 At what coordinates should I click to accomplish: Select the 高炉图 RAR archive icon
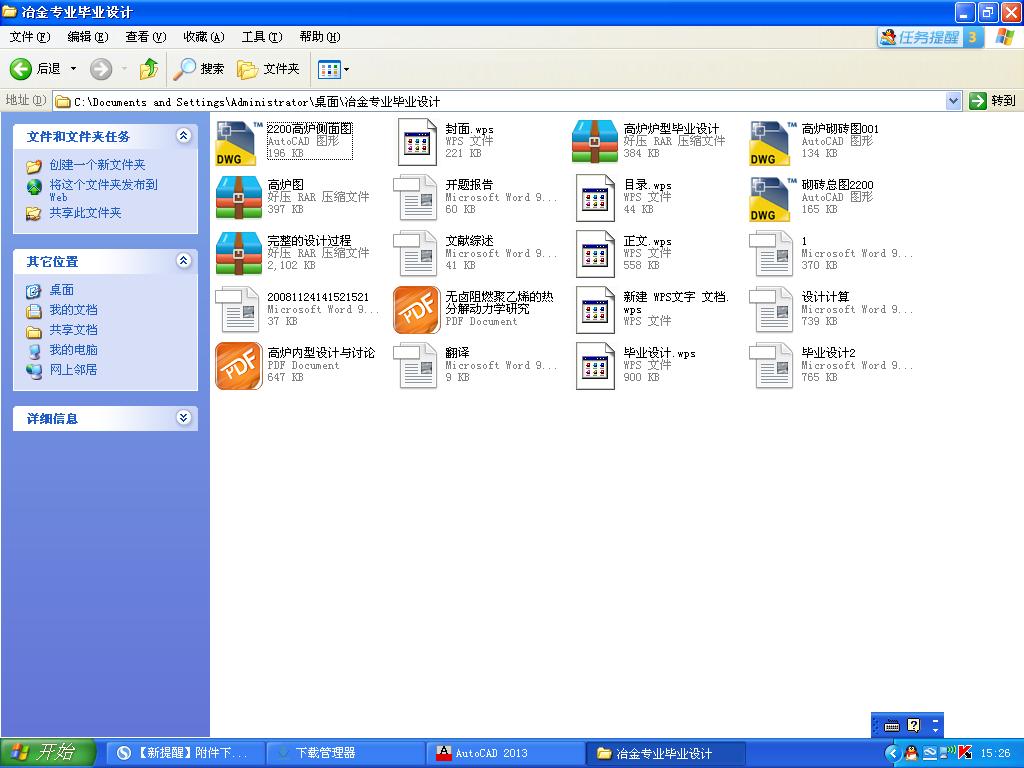pyautogui.click(x=238, y=198)
